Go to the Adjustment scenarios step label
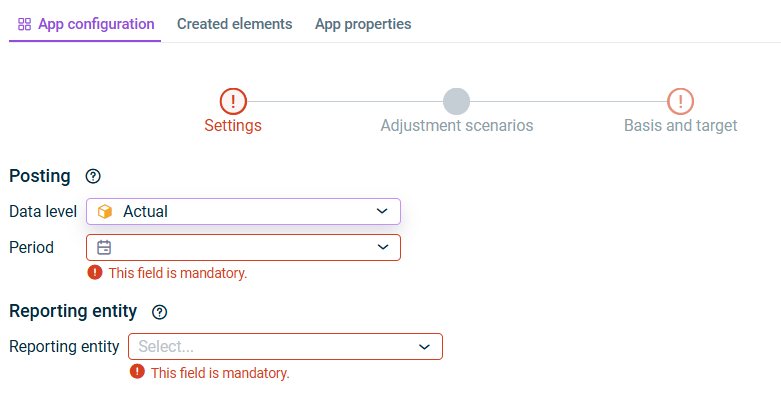781x402 pixels. tap(456, 126)
